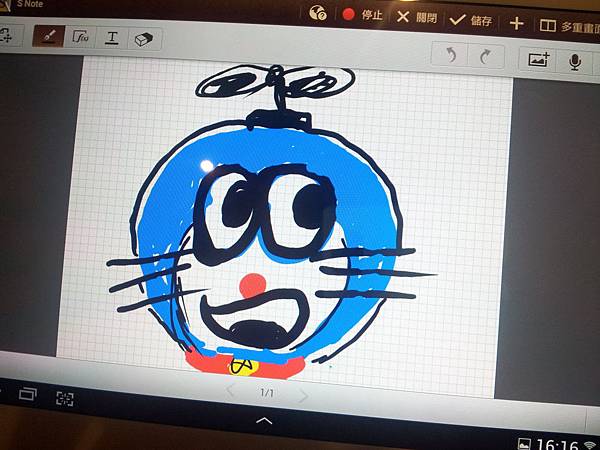Screen dimensions: 600x450
Task: Go to the previous page arrow
Action: [230, 391]
